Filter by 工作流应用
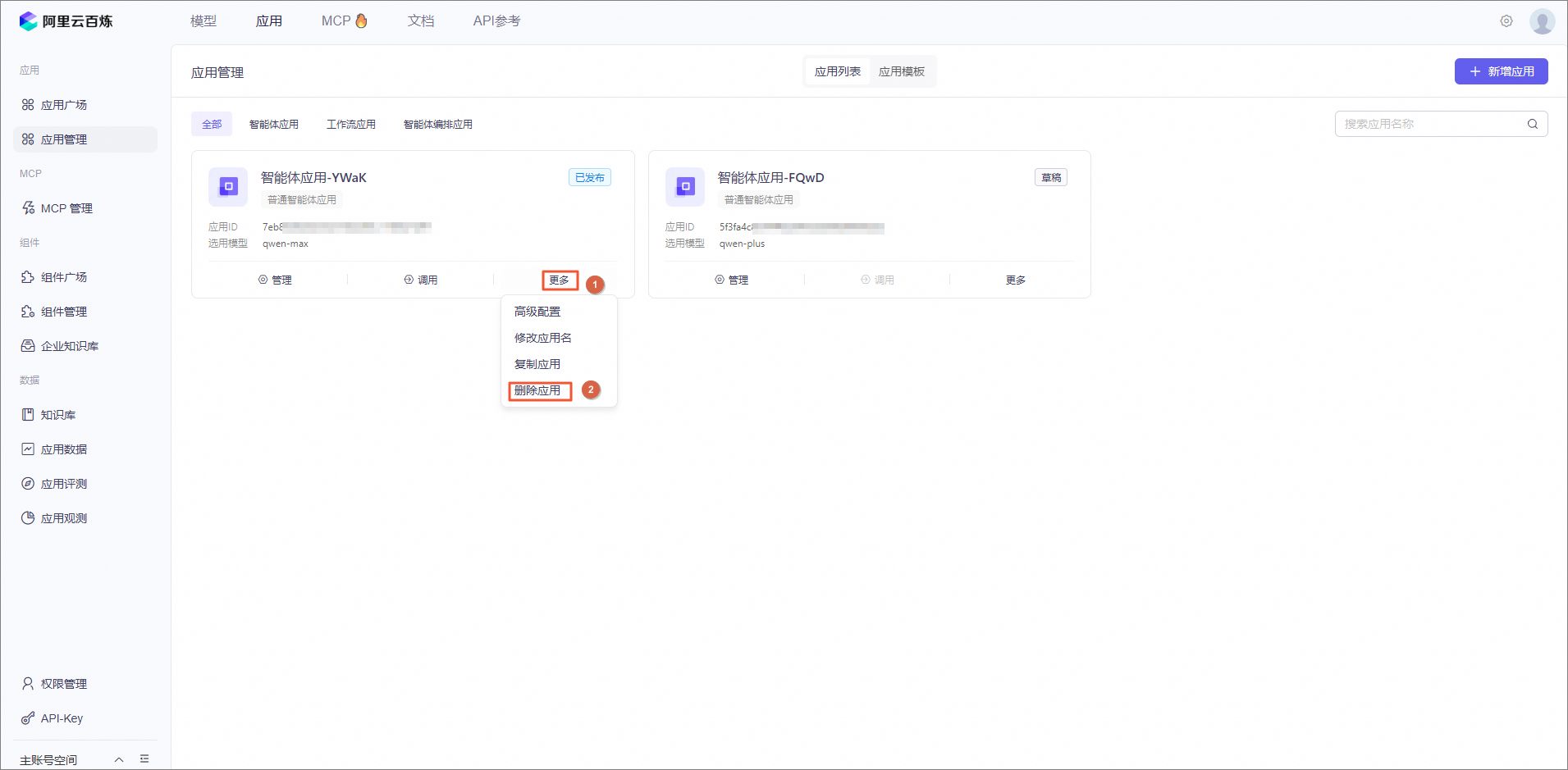1568x770 pixels. [x=351, y=125]
